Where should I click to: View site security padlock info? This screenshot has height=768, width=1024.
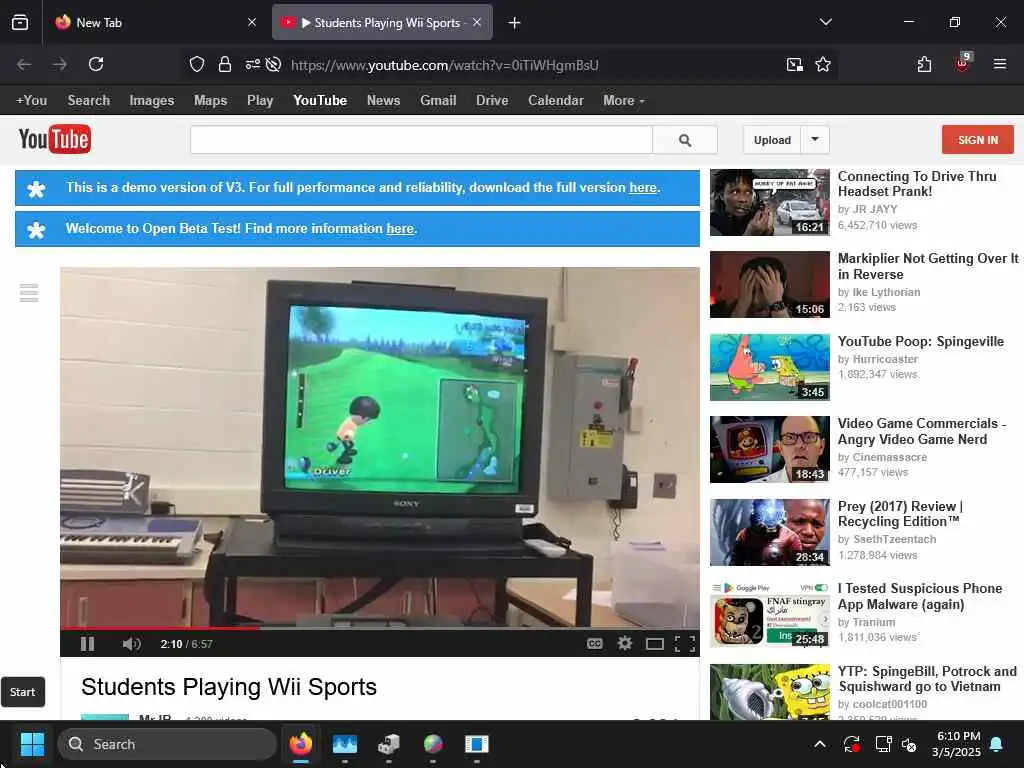pyautogui.click(x=225, y=64)
